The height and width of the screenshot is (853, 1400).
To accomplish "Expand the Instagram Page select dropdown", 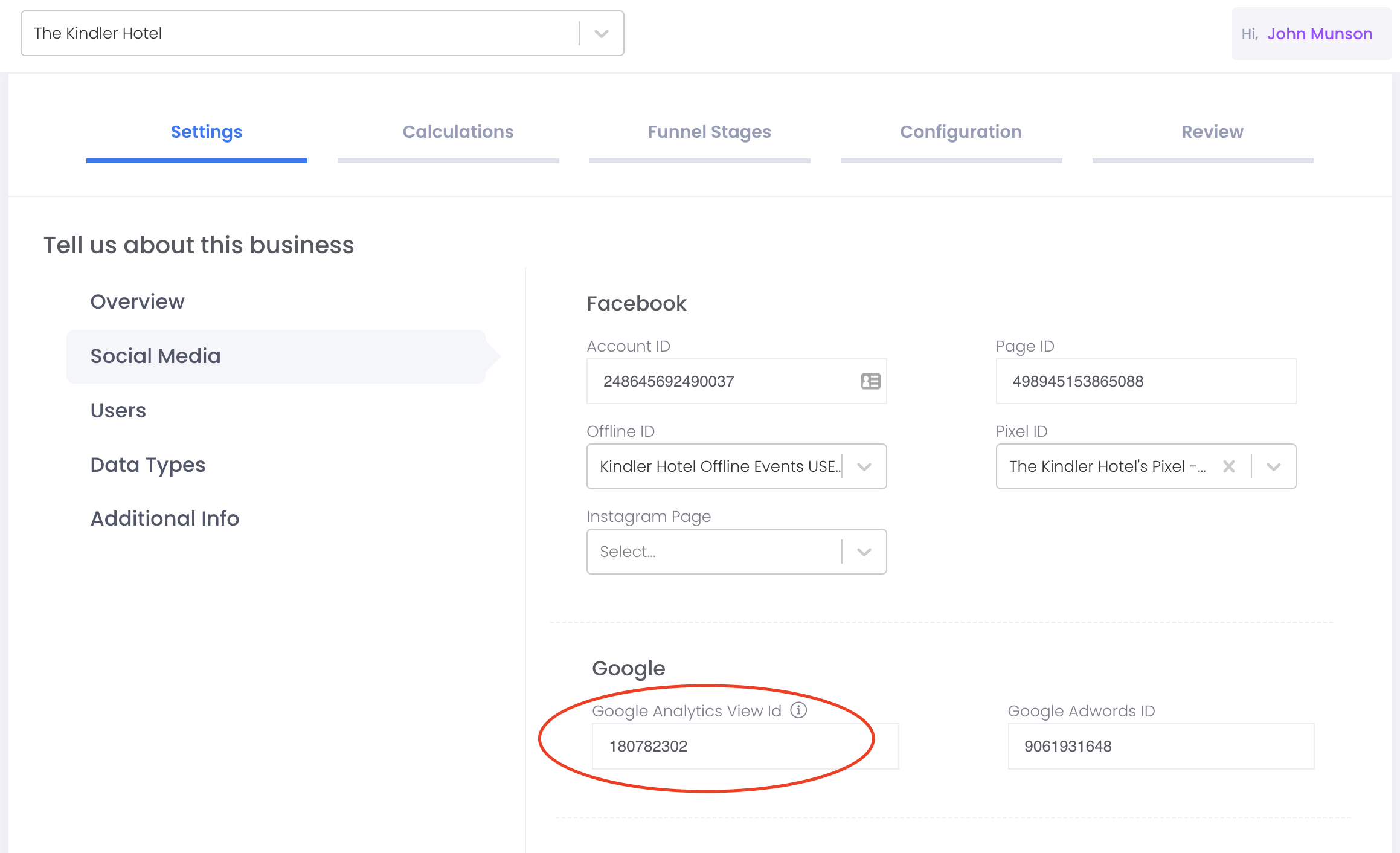I will coord(864,552).
